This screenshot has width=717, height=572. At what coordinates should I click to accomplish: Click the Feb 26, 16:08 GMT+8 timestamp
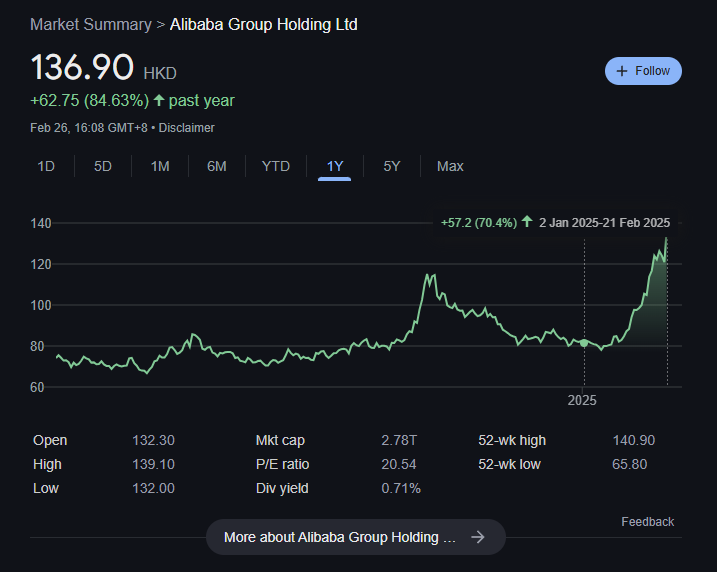(x=89, y=128)
